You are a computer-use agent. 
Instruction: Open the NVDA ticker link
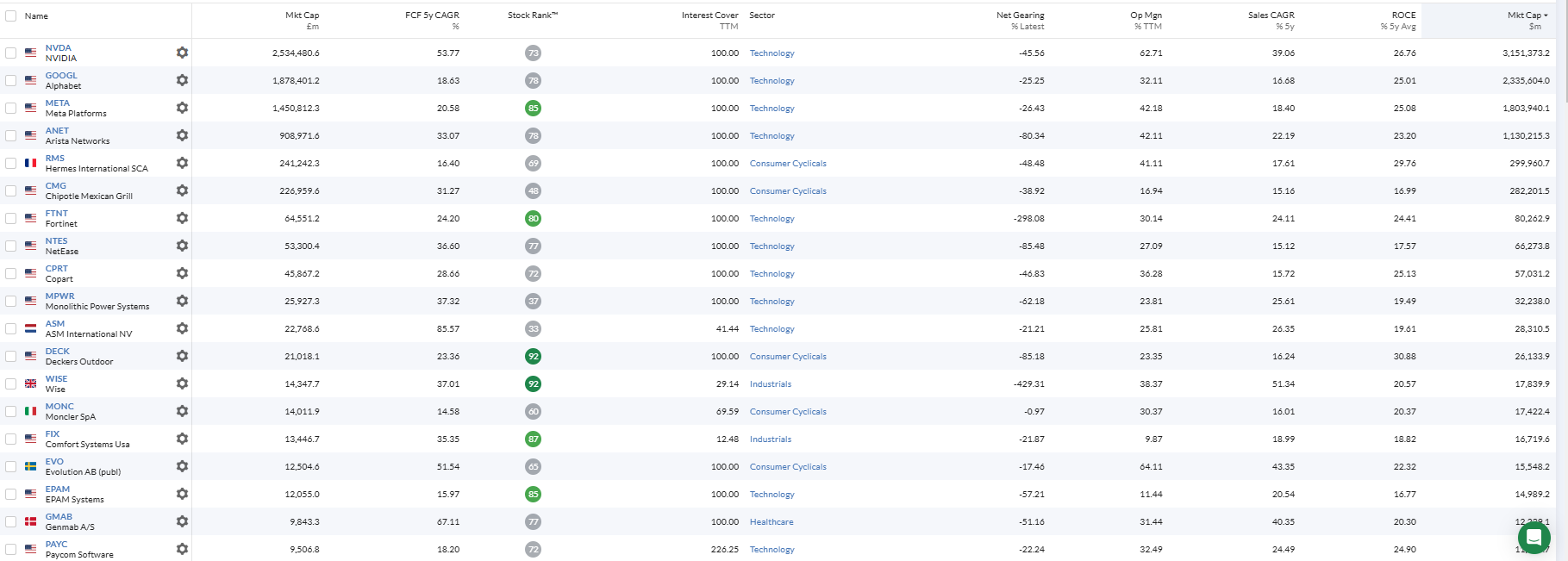[59, 48]
